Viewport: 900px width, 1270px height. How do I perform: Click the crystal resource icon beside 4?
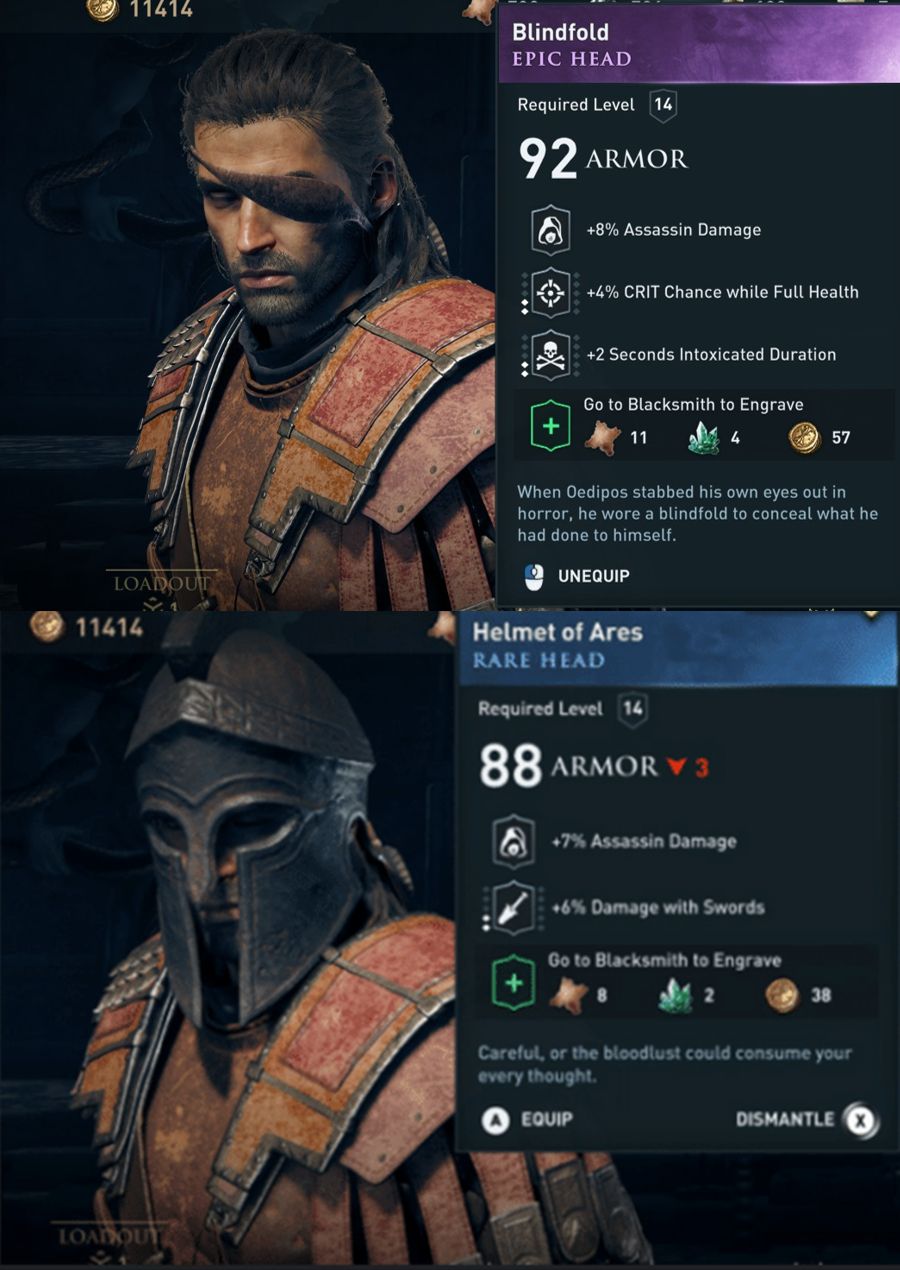point(703,437)
